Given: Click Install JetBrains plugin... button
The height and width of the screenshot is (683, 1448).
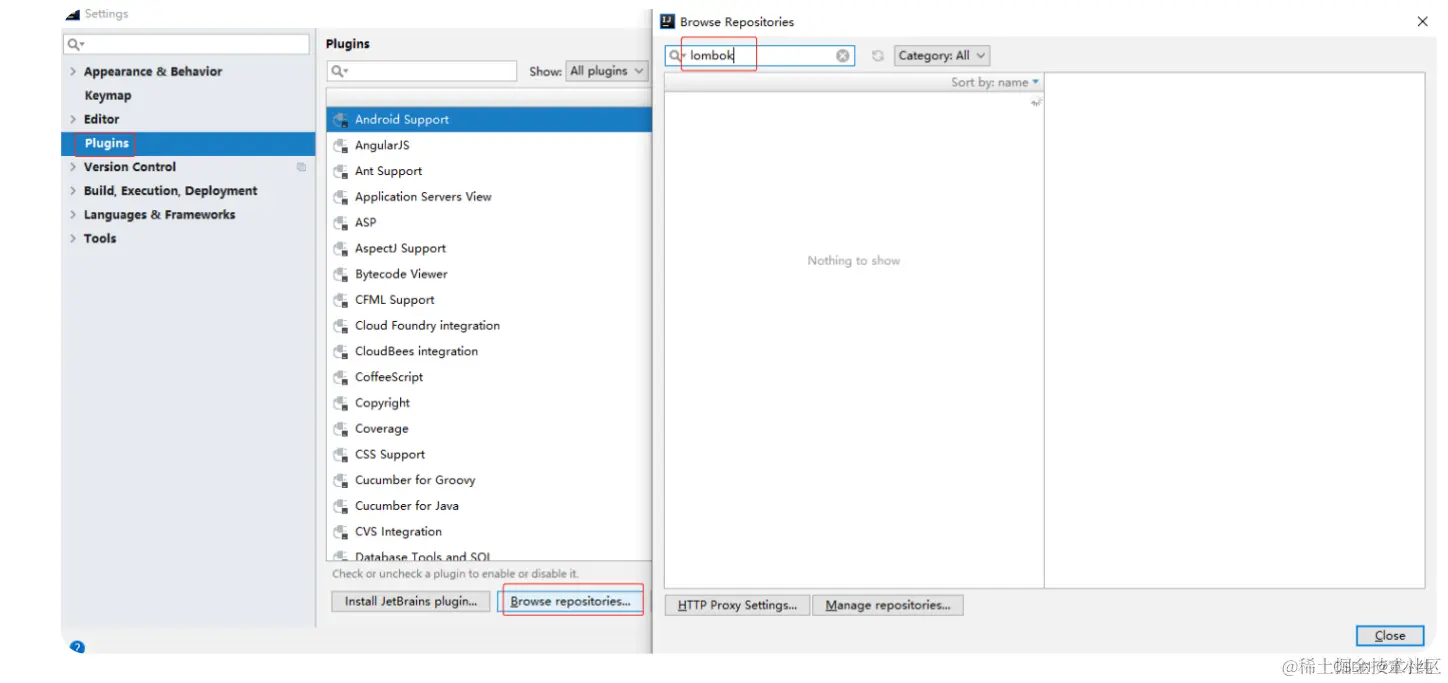Looking at the screenshot, I should click(x=411, y=602).
